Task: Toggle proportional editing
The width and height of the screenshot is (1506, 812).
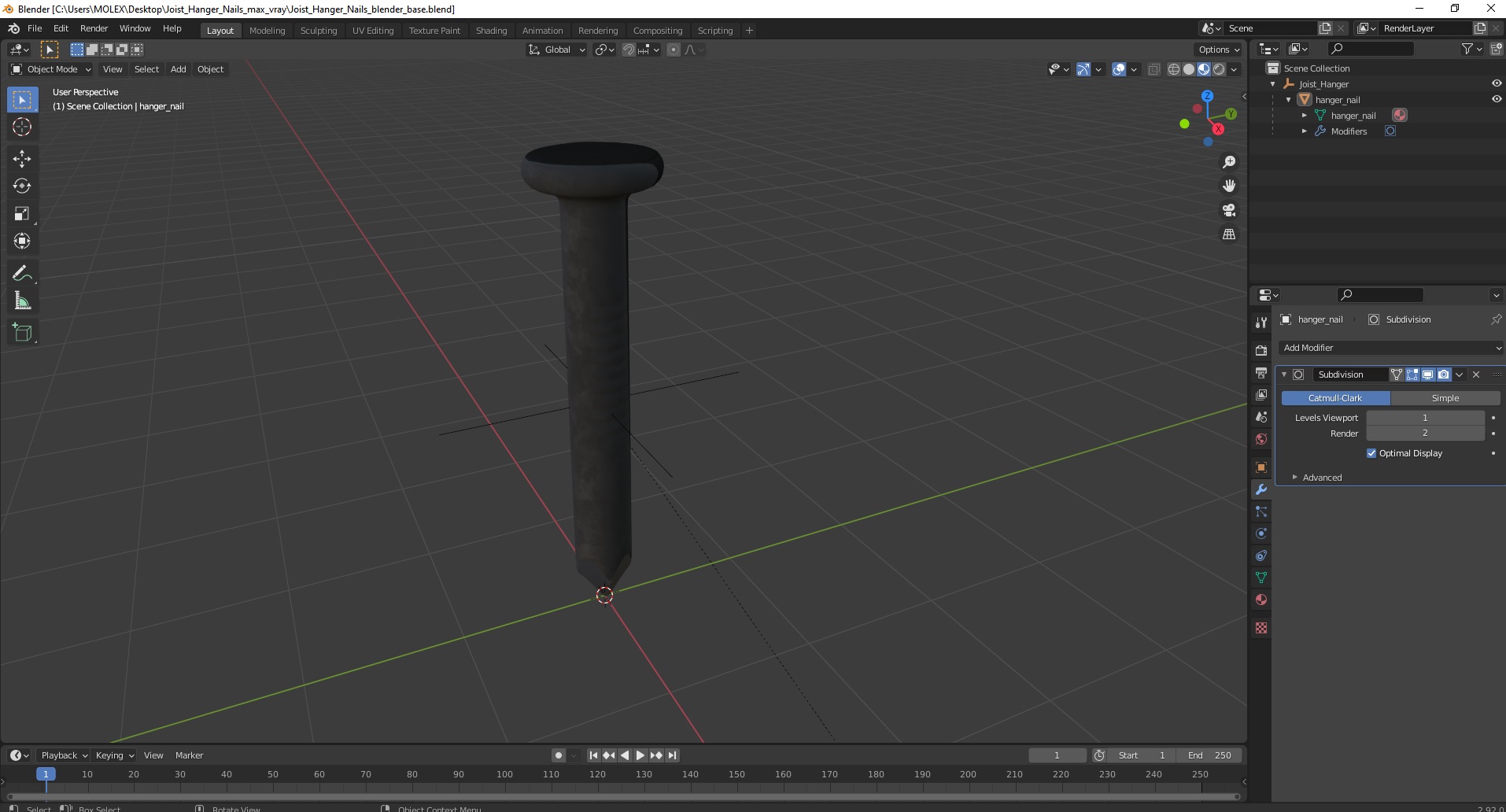Action: point(674,50)
